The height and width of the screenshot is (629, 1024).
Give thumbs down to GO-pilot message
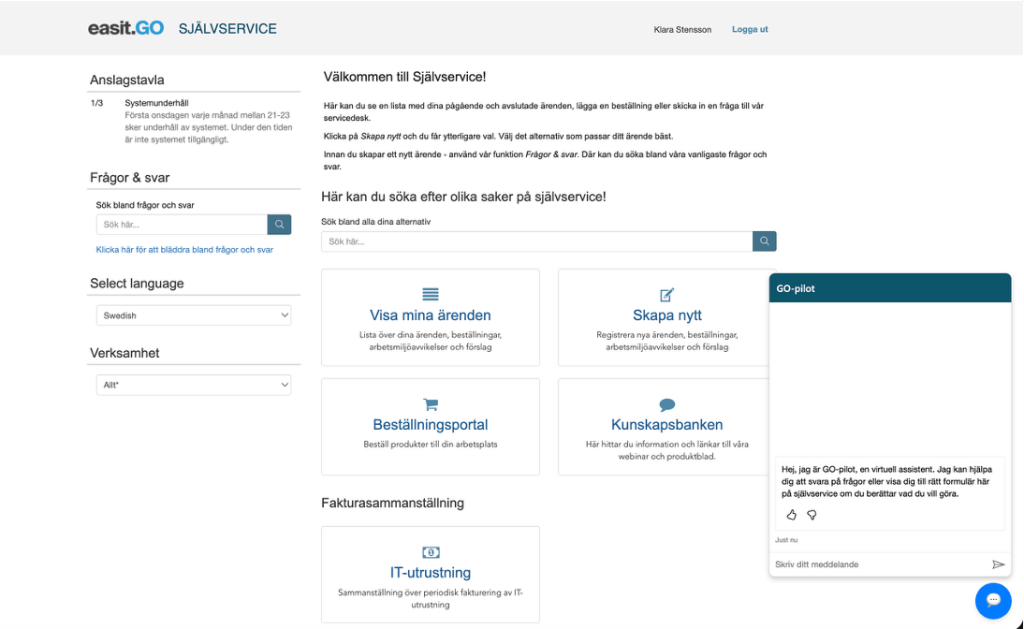812,515
